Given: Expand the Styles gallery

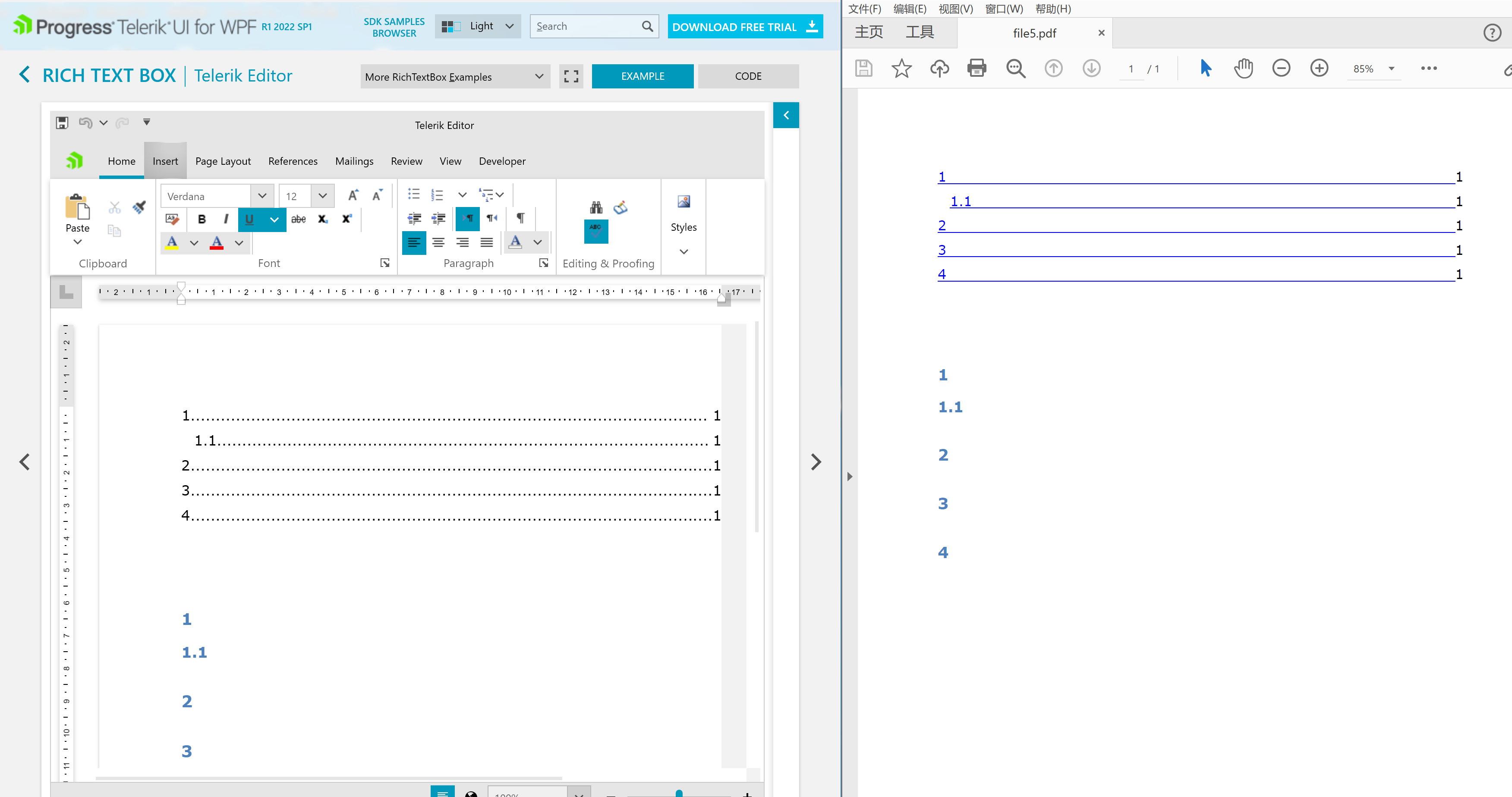Looking at the screenshot, I should pyautogui.click(x=683, y=251).
